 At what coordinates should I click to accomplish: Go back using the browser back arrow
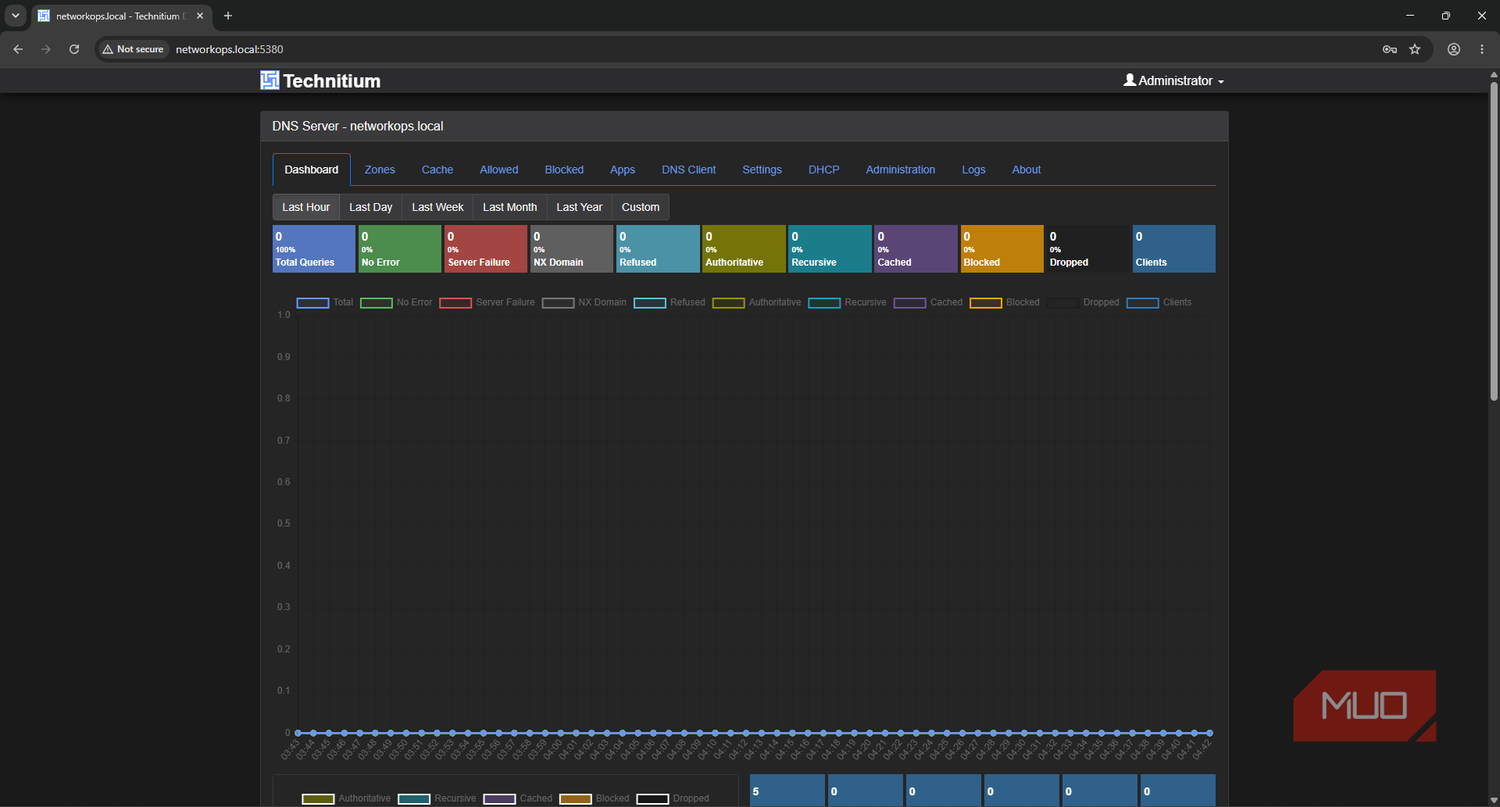(x=18, y=49)
